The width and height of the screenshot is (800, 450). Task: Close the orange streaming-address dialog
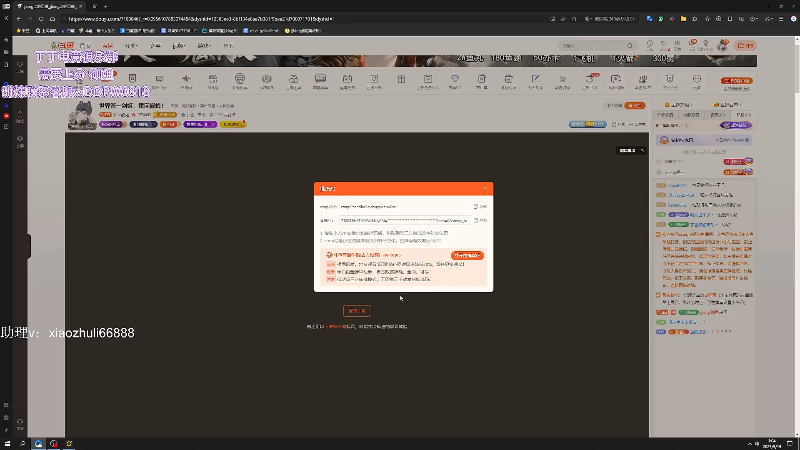tap(485, 189)
